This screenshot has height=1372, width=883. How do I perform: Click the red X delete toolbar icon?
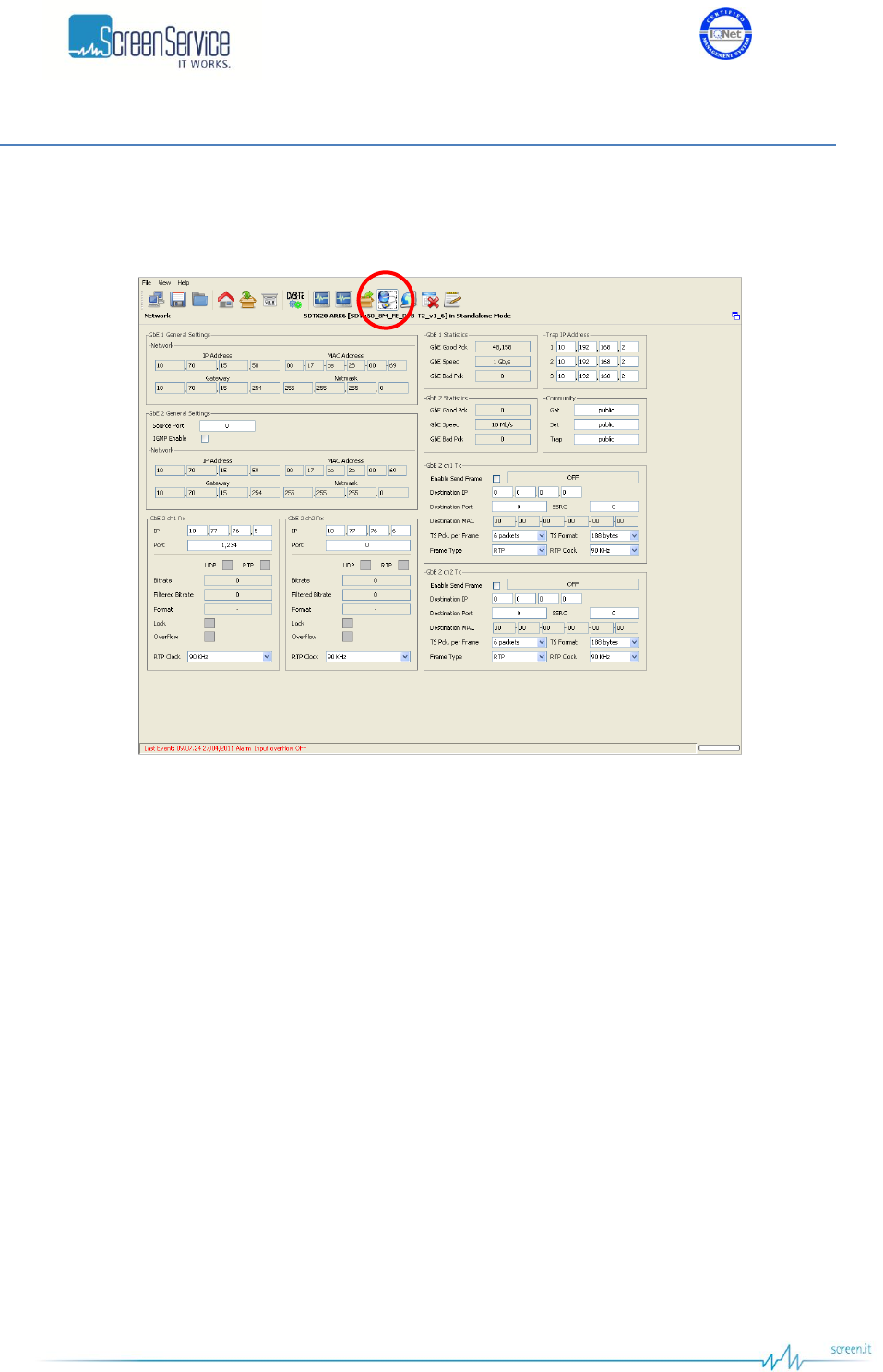pos(430,300)
